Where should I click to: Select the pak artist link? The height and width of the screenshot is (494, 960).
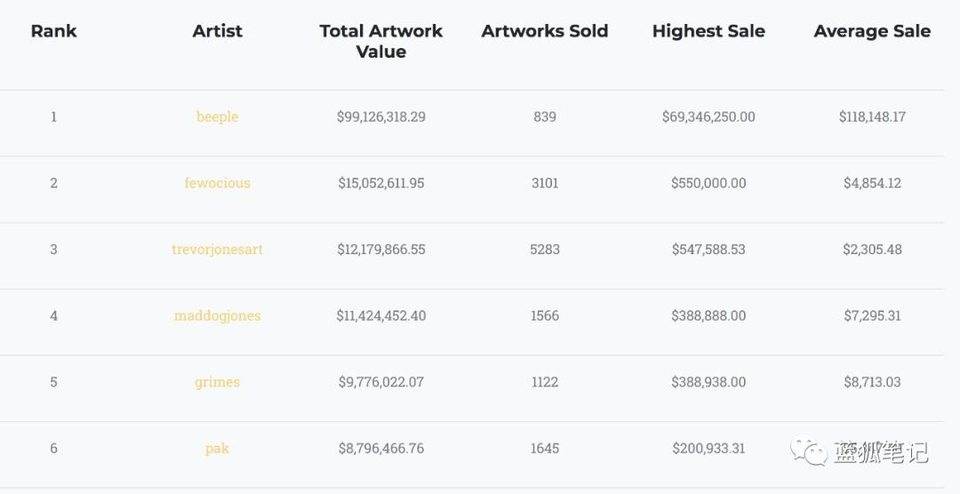(217, 448)
